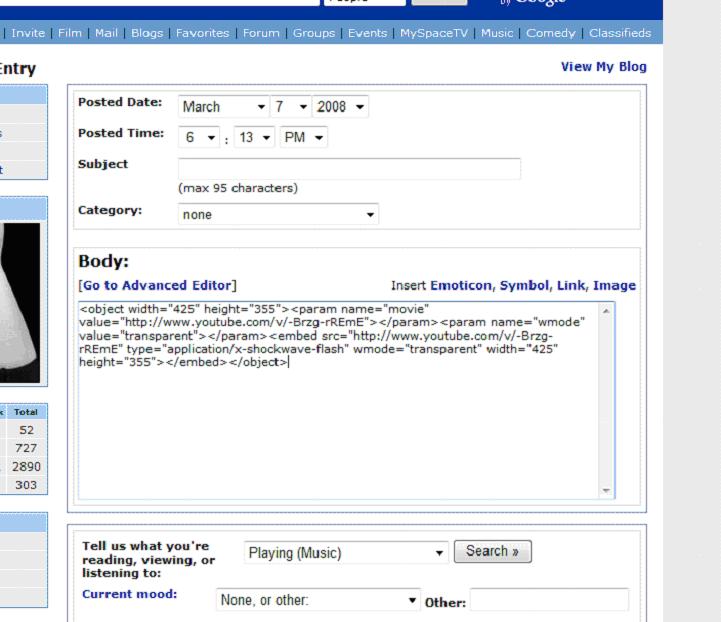Screen dimensions: 721x622
Task: Click the View My Blog link
Action: coord(604,67)
